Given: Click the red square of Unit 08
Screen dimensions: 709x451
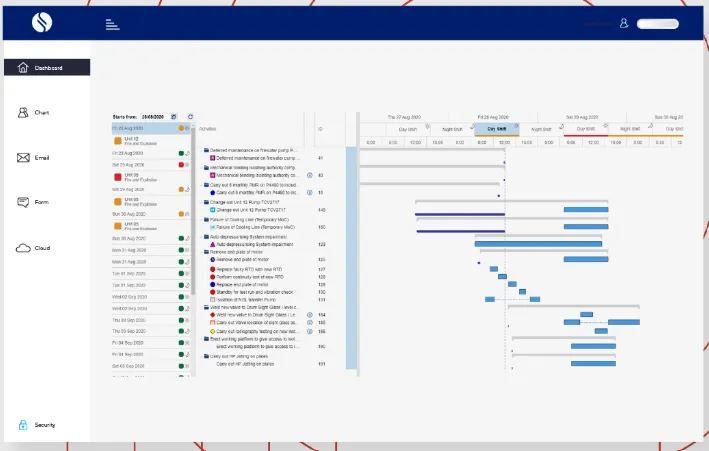Looking at the screenshot, I should (x=118, y=177).
